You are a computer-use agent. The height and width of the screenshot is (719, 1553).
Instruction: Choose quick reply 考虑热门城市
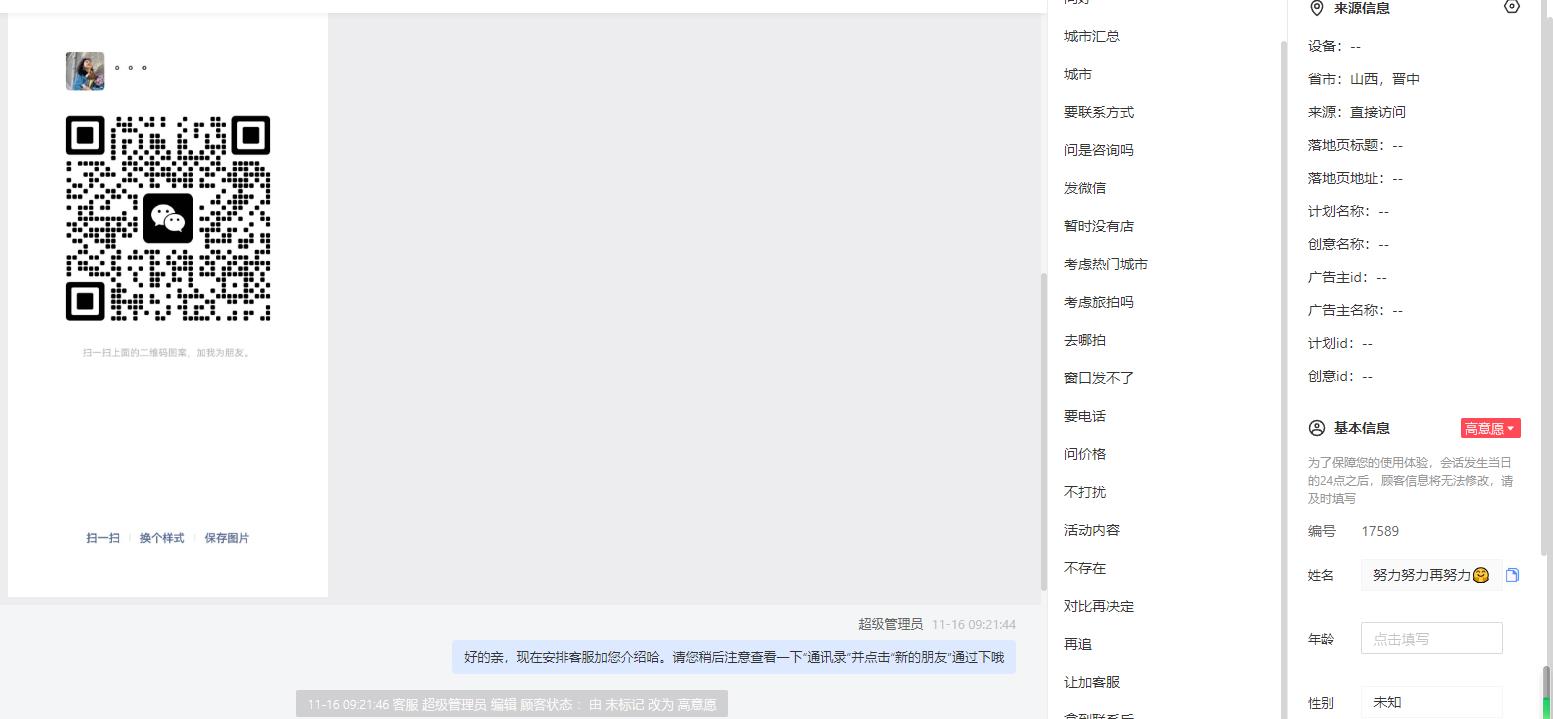[1106, 264]
